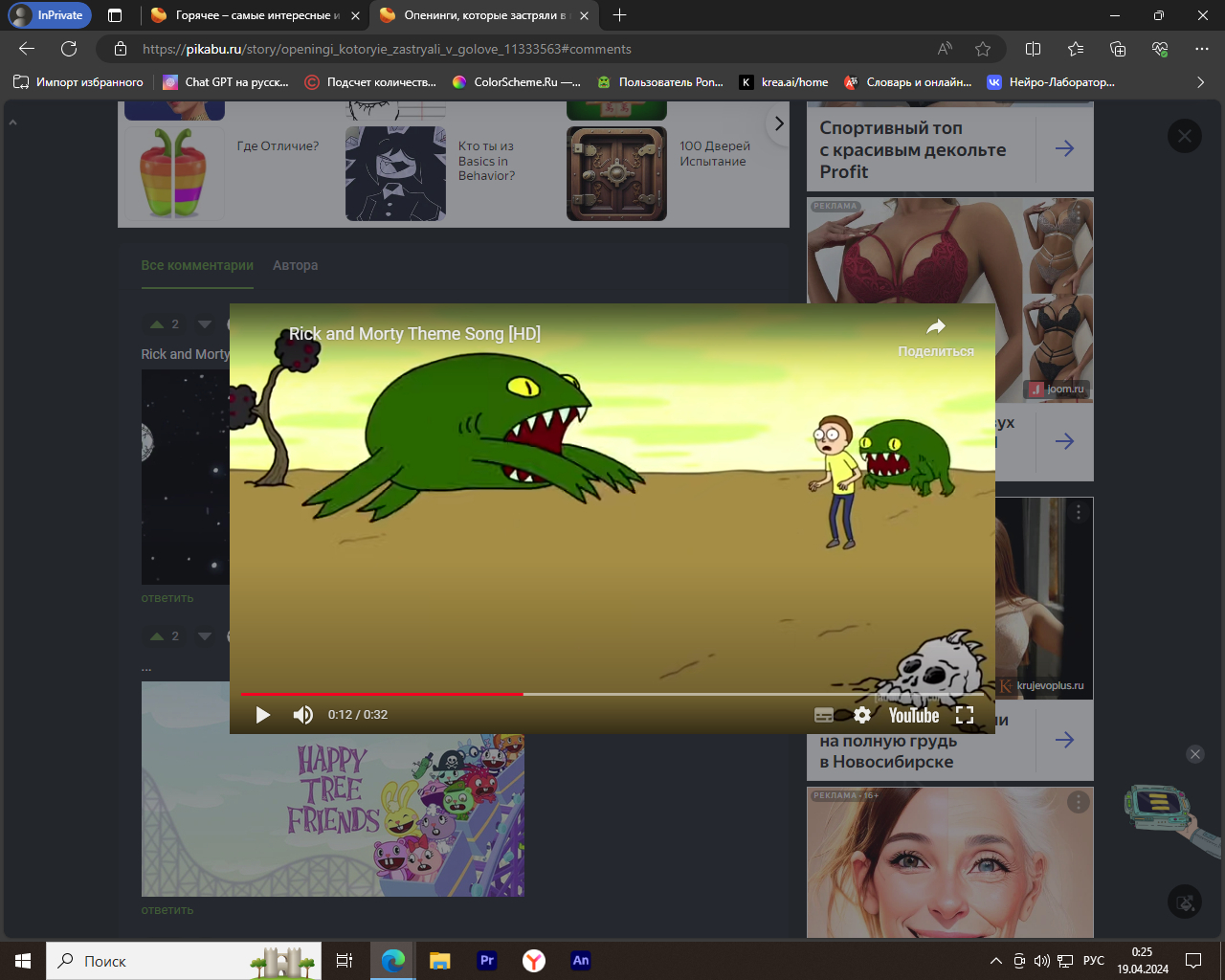Switch to Все комментарии tab

[x=197, y=265]
